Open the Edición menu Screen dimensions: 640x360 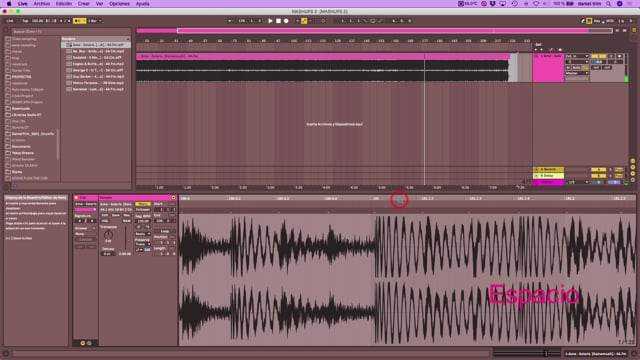click(x=64, y=4)
